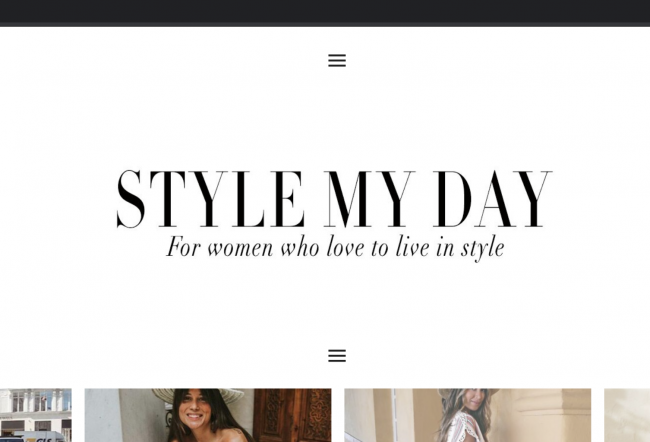Click the word "MY" in the logo

coord(369,199)
